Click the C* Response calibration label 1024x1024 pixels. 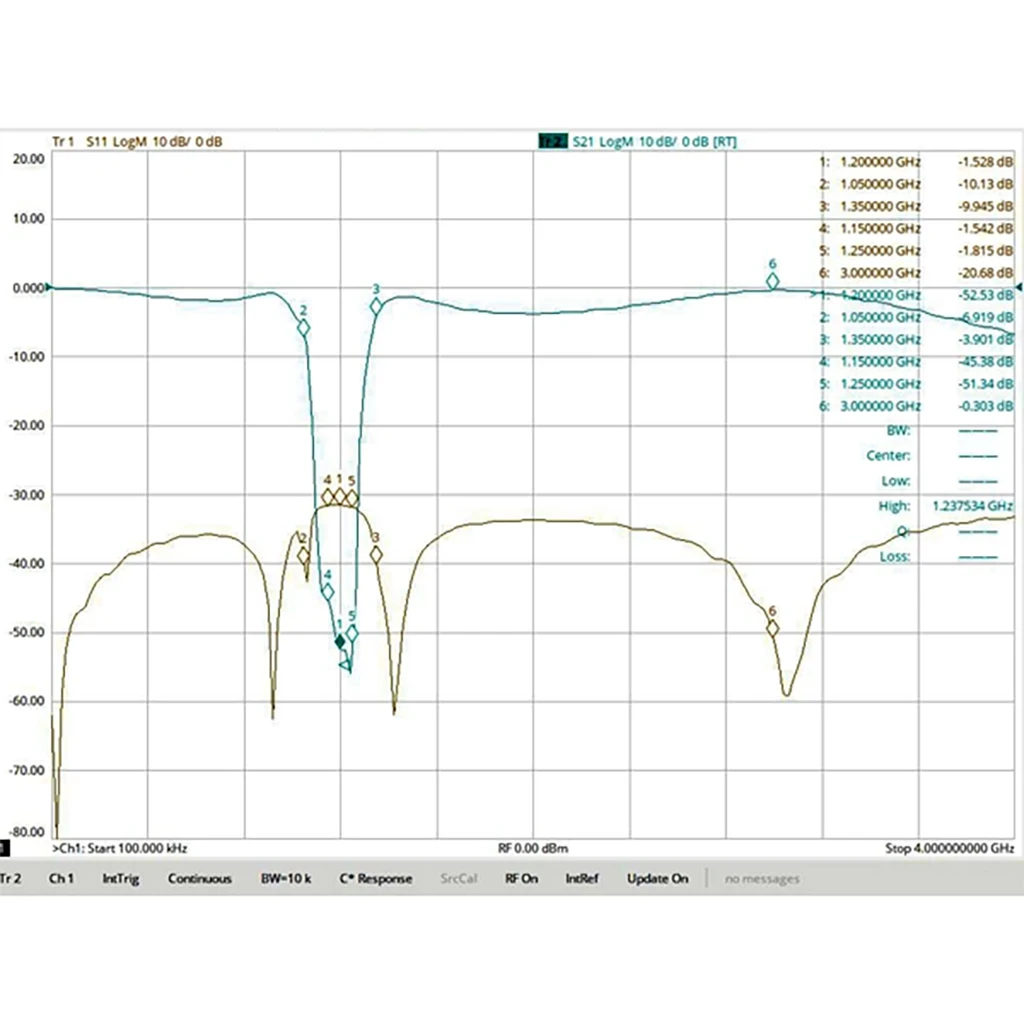375,879
